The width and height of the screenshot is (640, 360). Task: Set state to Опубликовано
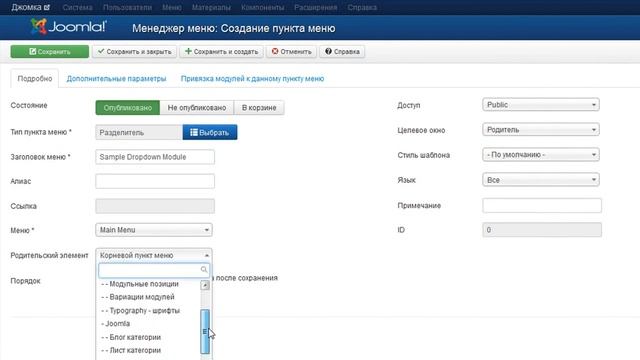[x=128, y=108]
